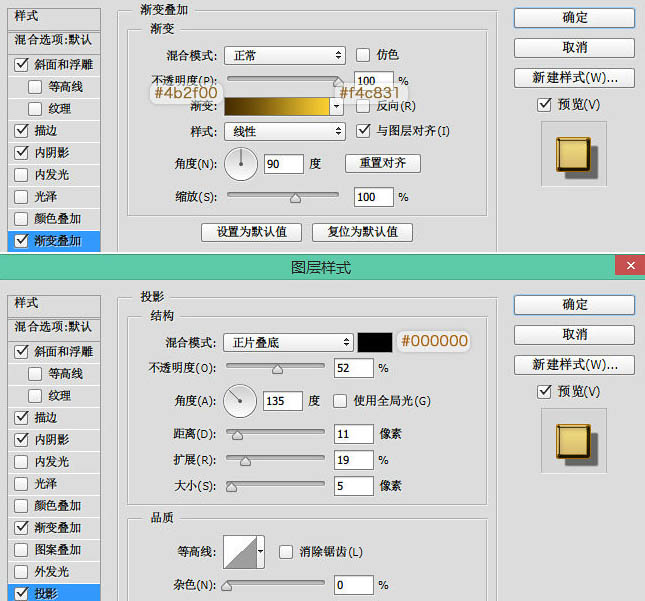Enable 消除锯齿(L) anti-alias checkbox
The height and width of the screenshot is (601, 645).
point(286,552)
